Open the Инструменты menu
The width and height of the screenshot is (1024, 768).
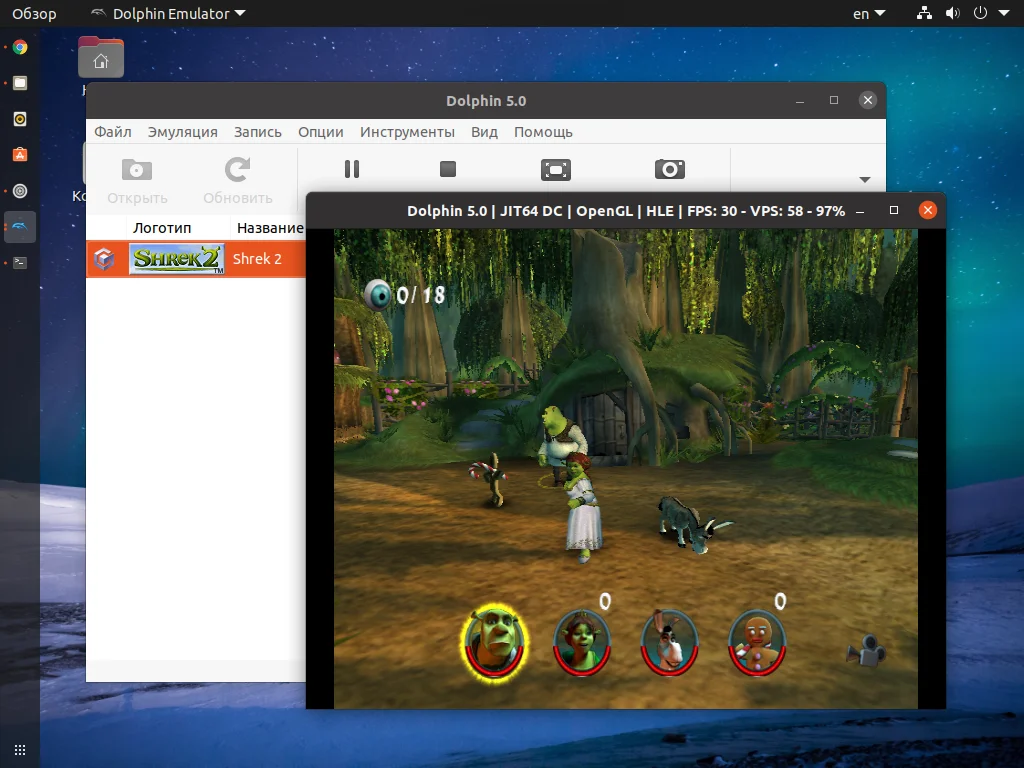(x=407, y=132)
